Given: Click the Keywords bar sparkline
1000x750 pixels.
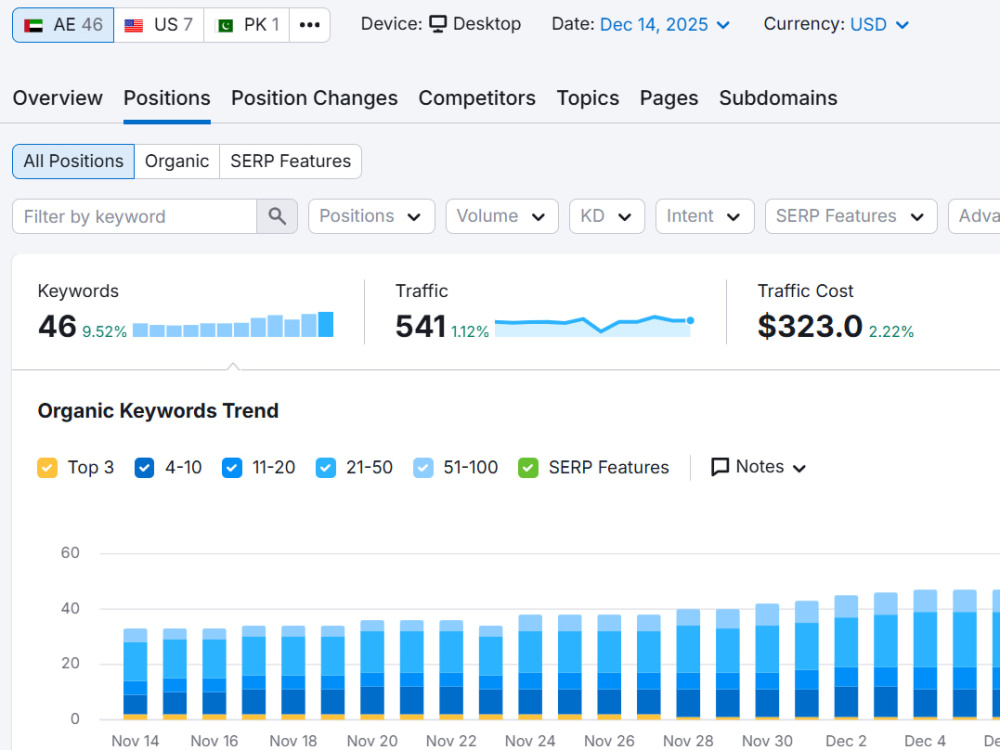Looking at the screenshot, I should click(x=233, y=325).
